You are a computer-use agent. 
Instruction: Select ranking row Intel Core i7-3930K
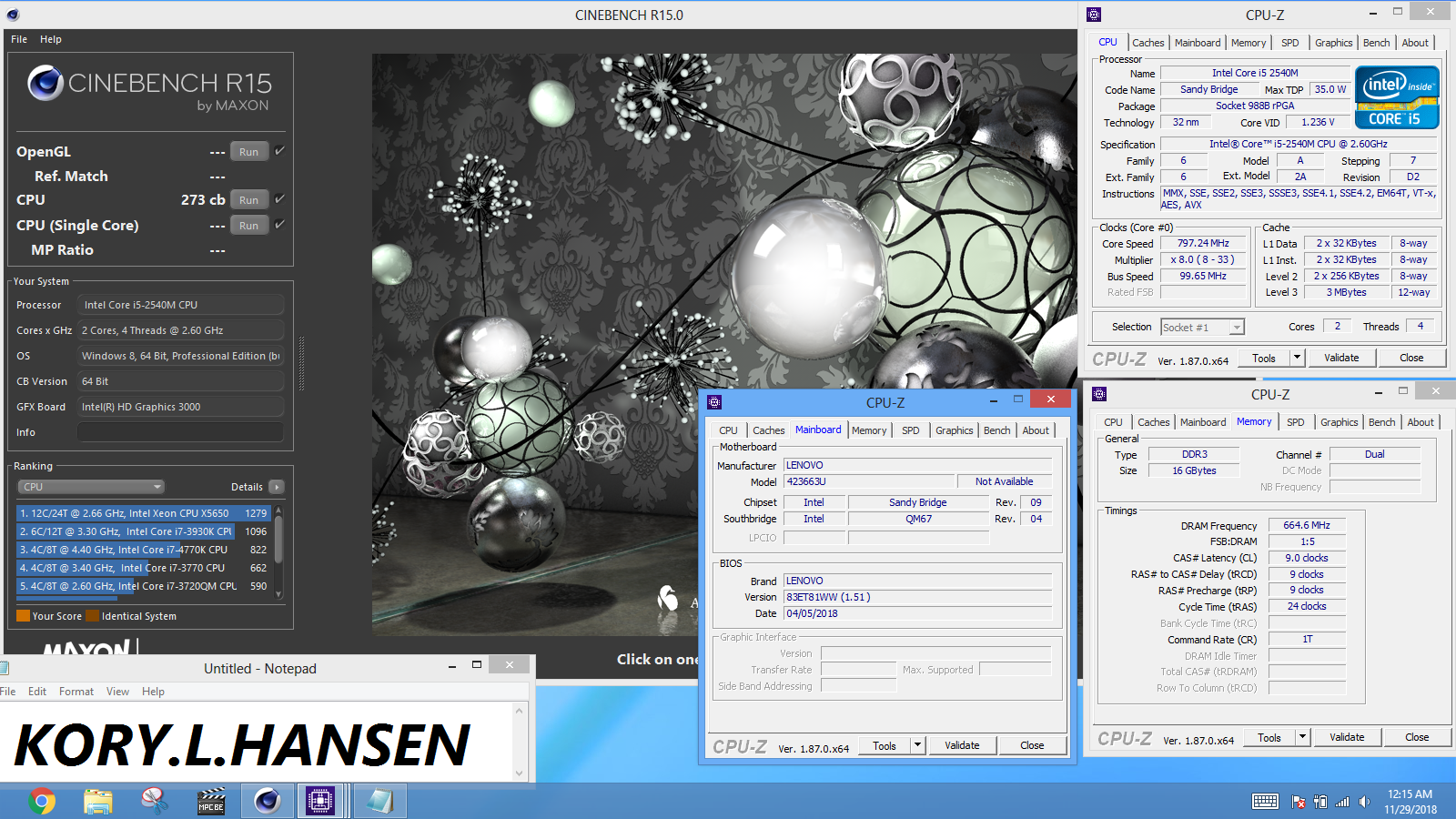(144, 531)
